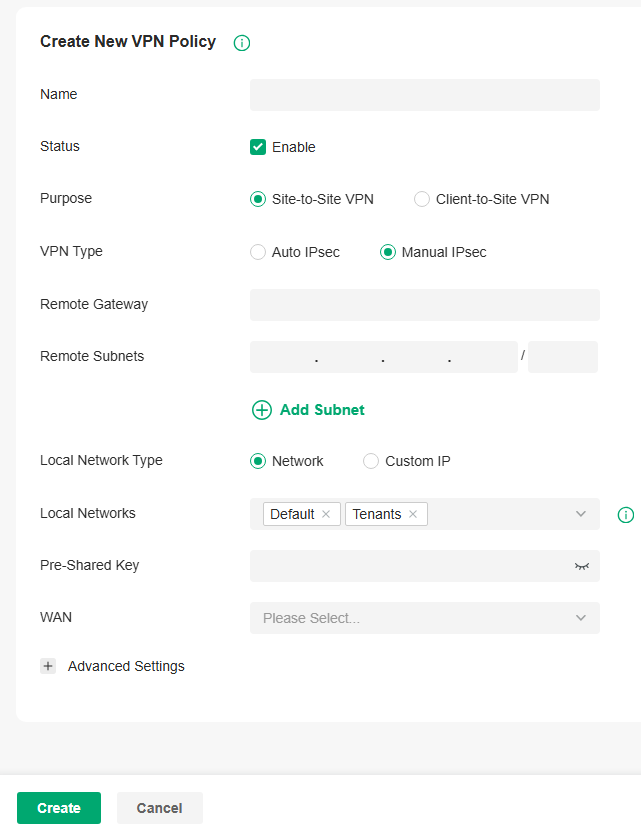The width and height of the screenshot is (641, 830).
Task: Remove the Tenants network tag
Action: pos(412,513)
